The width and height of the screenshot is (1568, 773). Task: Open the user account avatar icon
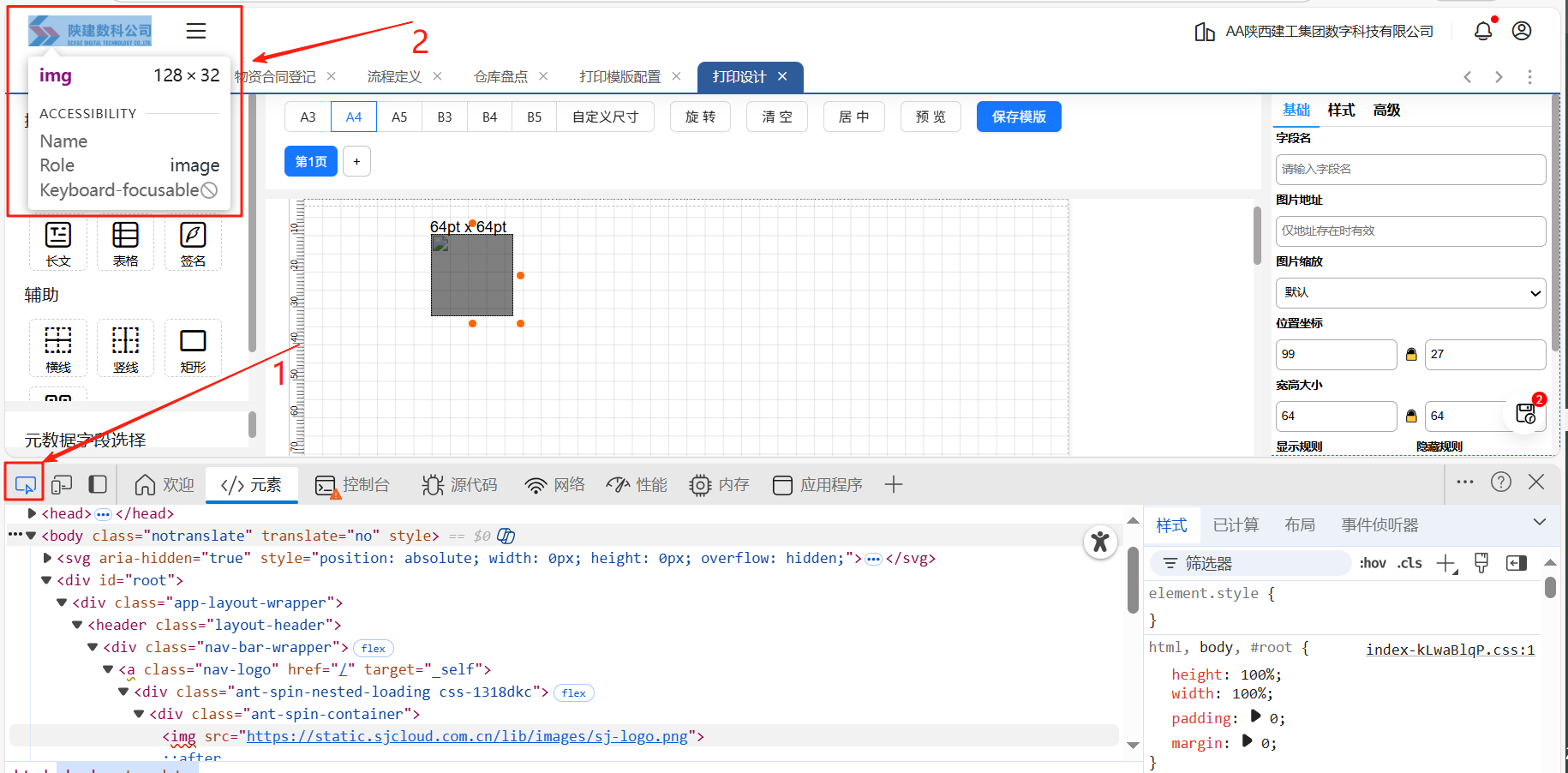(1521, 31)
